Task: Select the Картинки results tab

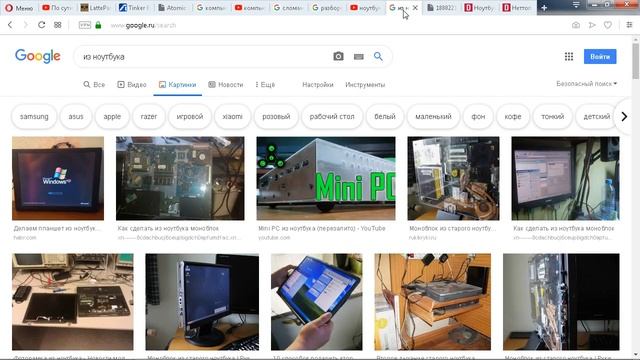Action: pyautogui.click(x=178, y=84)
